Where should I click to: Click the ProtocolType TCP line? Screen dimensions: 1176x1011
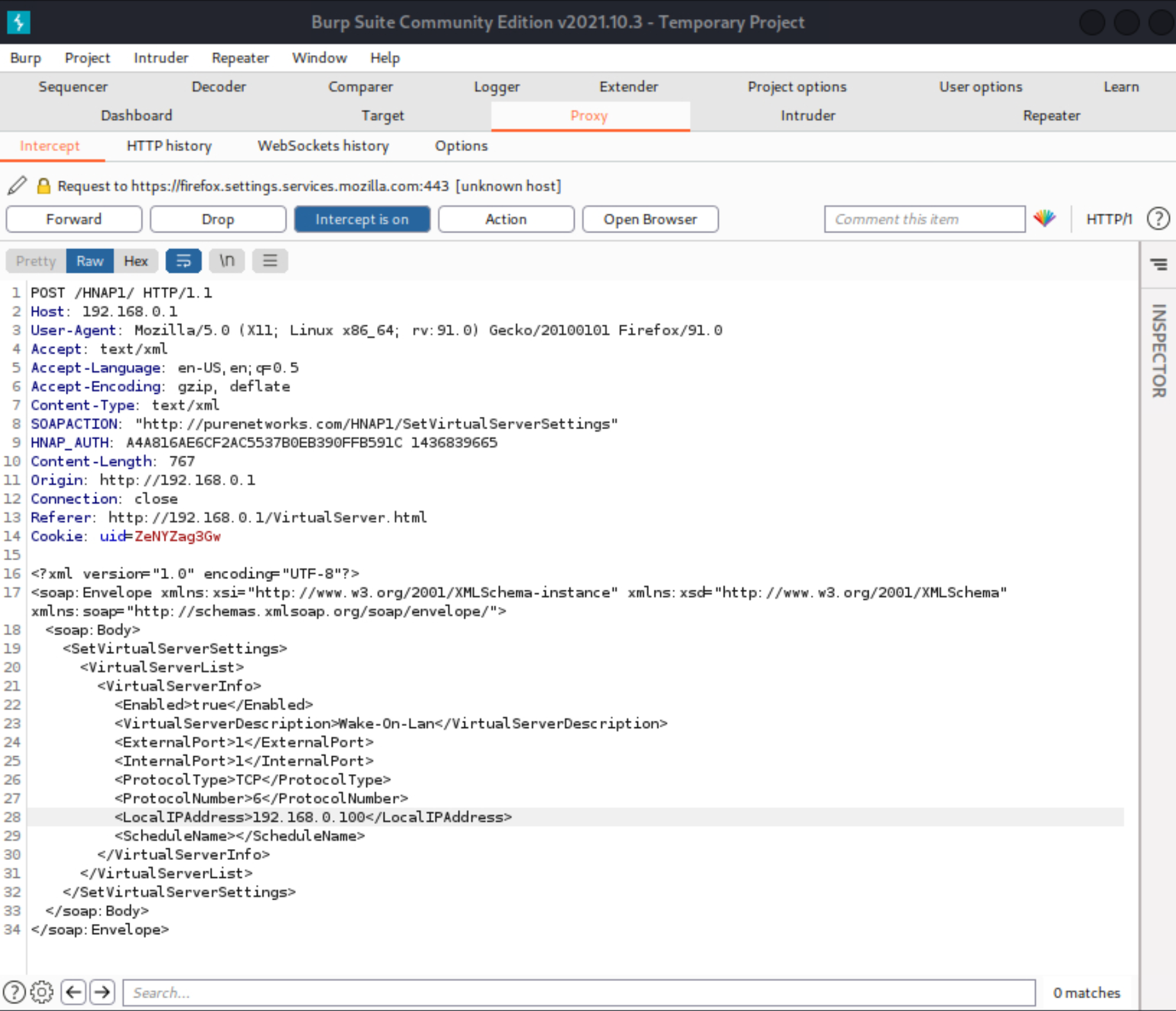[x=252, y=780]
